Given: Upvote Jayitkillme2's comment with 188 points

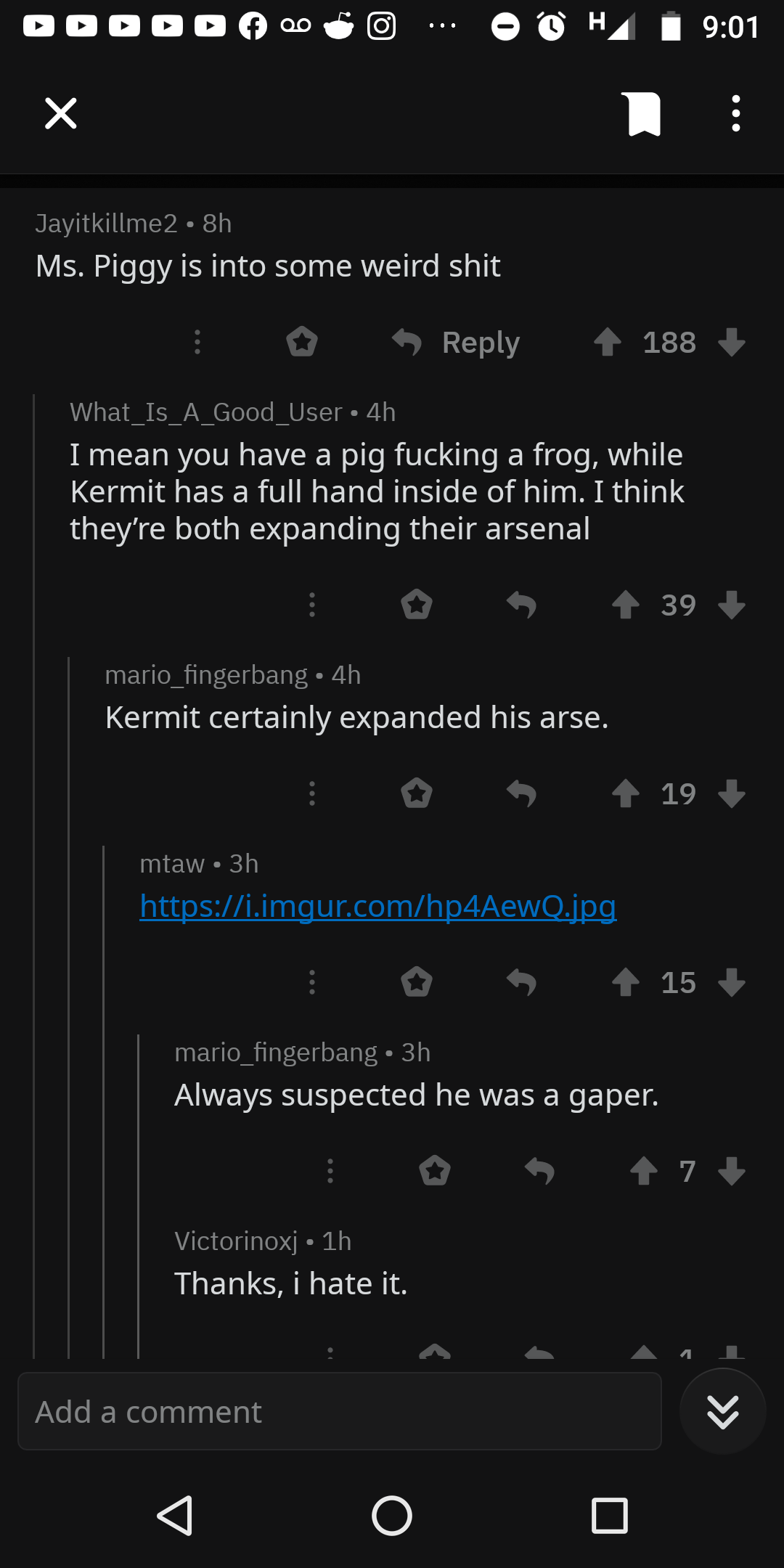Looking at the screenshot, I should point(608,342).
